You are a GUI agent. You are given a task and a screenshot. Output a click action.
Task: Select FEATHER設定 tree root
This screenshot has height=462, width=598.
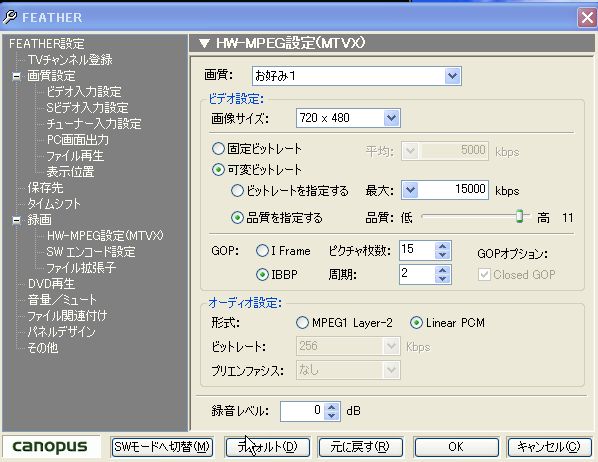[47, 44]
